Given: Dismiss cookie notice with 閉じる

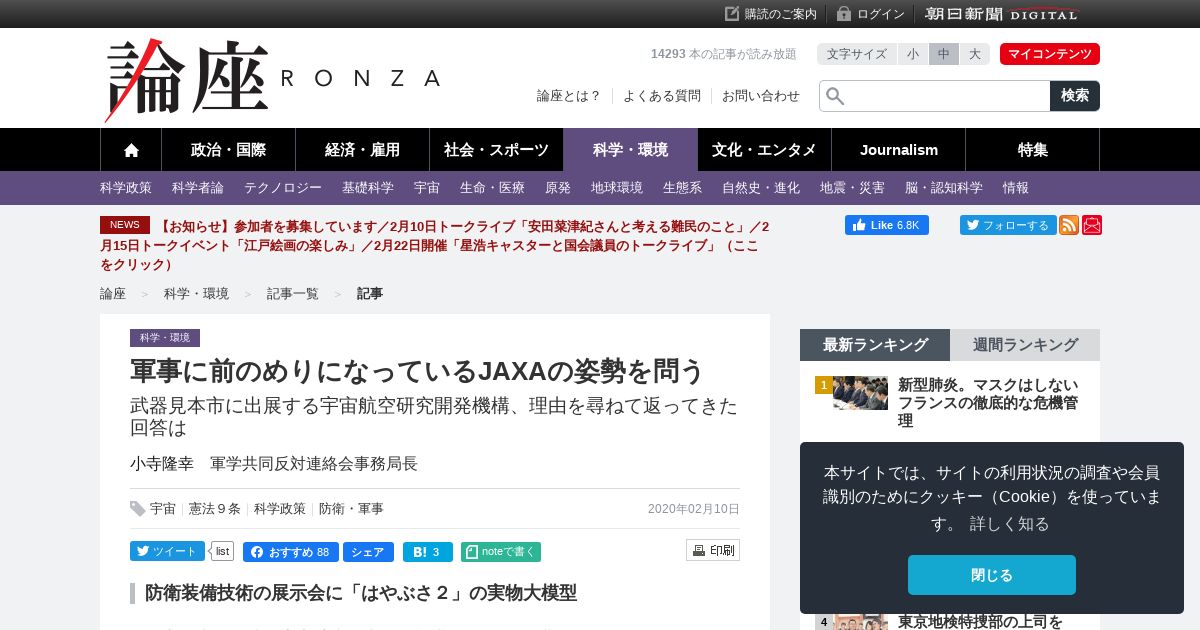Looking at the screenshot, I should (x=992, y=575).
